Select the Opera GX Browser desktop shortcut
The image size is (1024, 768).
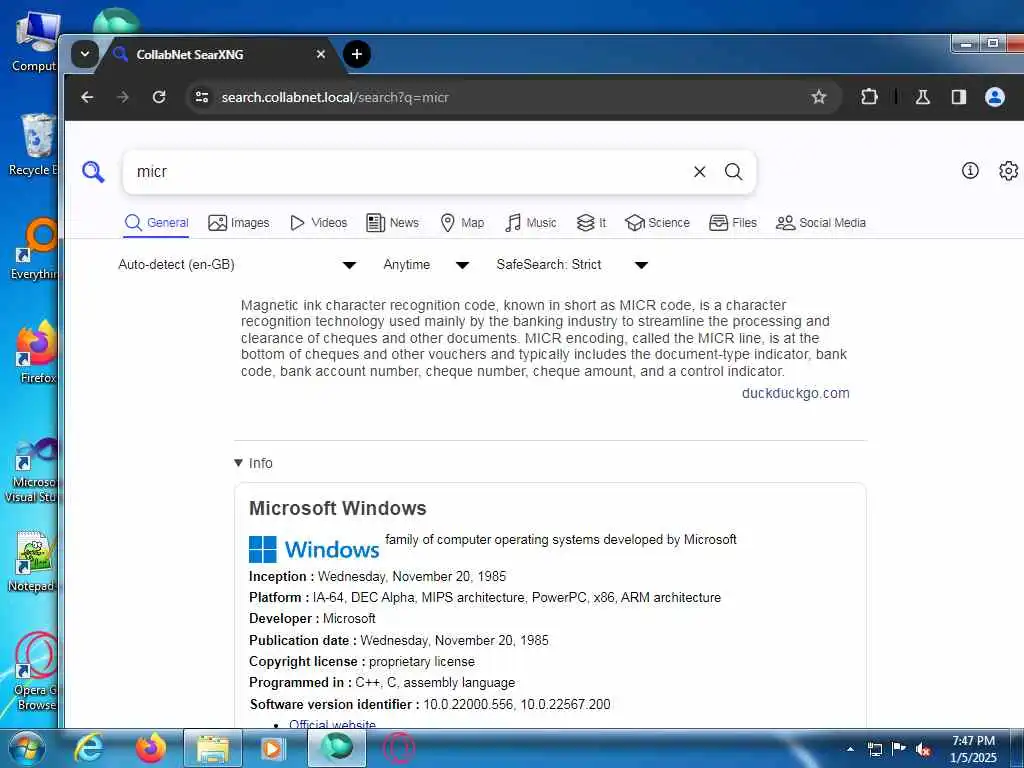point(34,673)
